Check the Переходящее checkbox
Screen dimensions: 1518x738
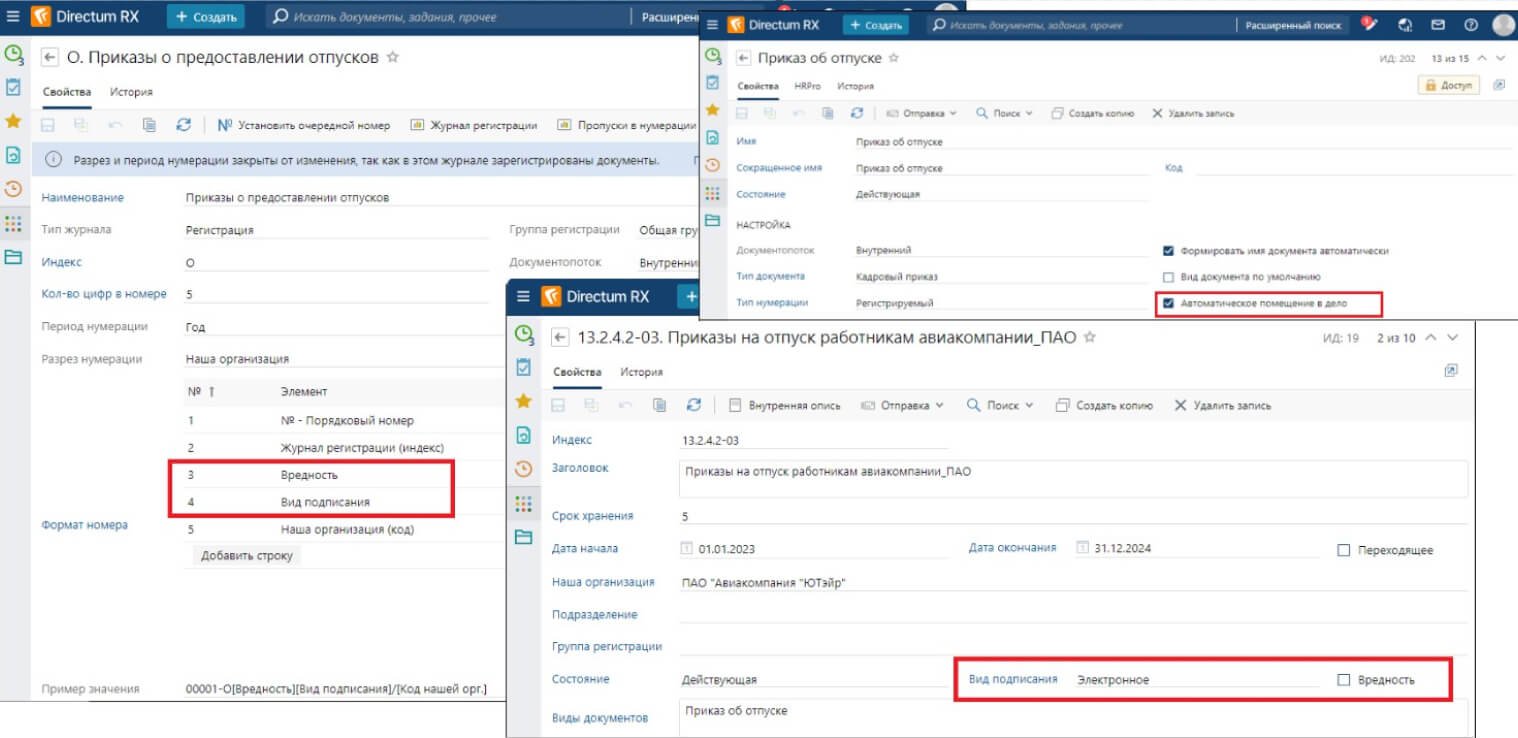1344,550
